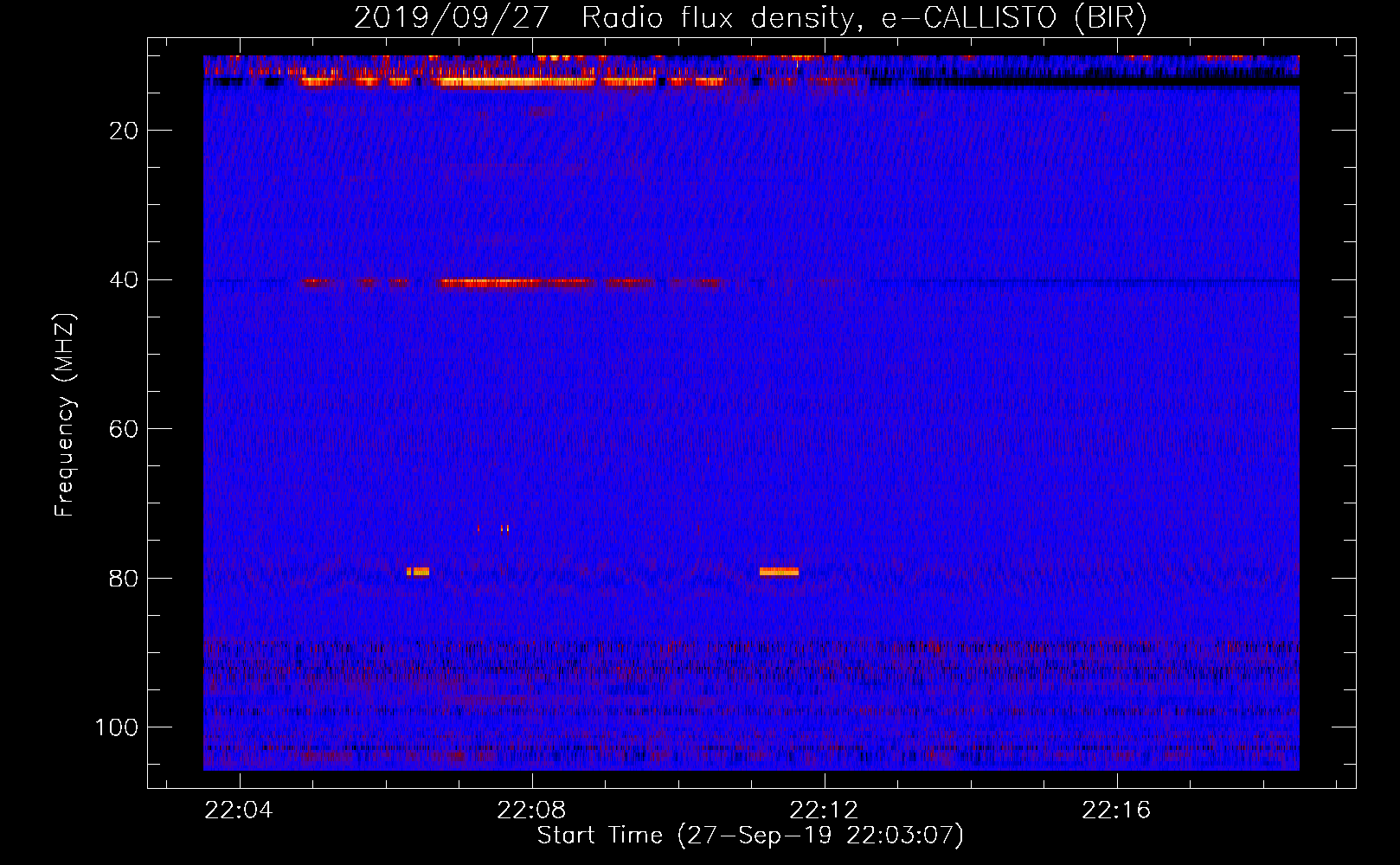Click the short yellow burst near 80 MHz at 22:06

tap(418, 572)
